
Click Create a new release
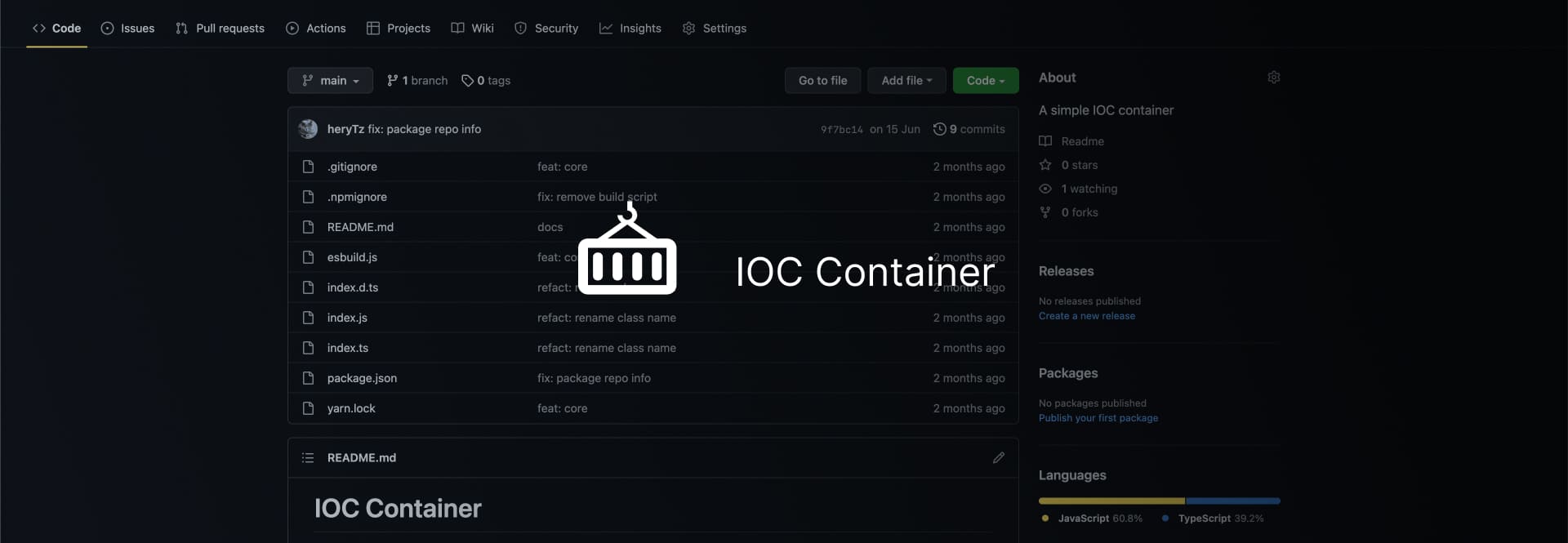(x=1086, y=316)
